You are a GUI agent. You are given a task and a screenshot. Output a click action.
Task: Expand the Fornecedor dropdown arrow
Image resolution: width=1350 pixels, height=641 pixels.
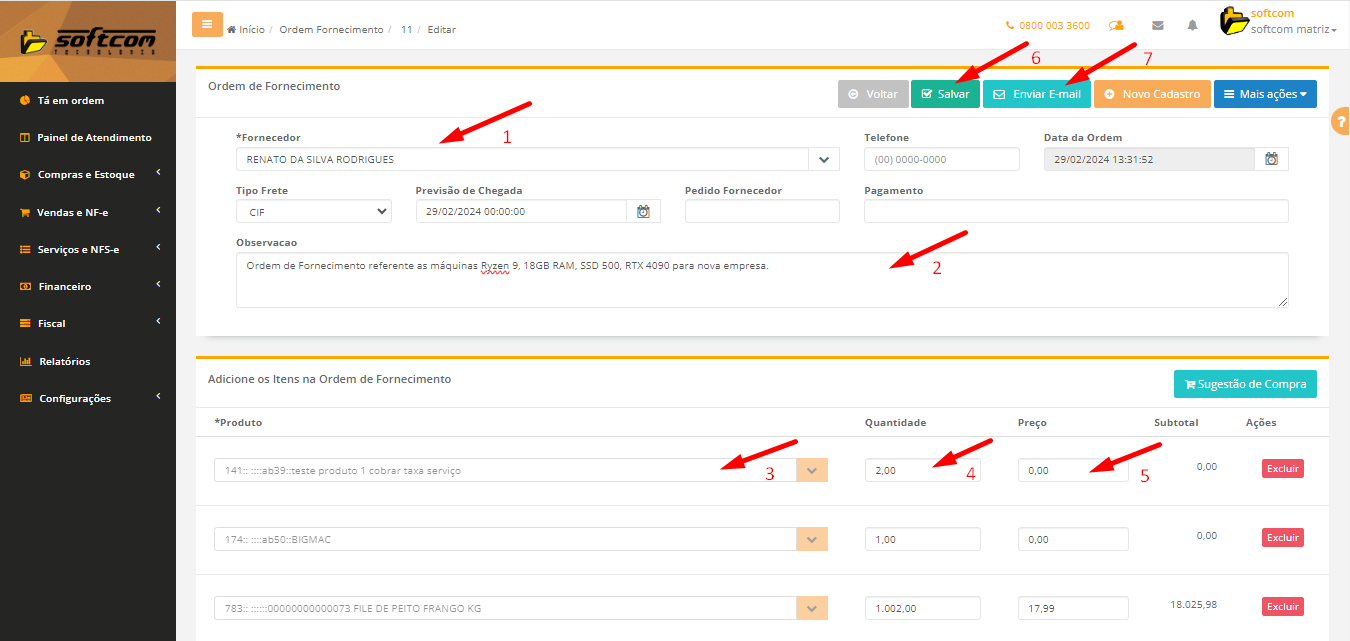coord(824,159)
